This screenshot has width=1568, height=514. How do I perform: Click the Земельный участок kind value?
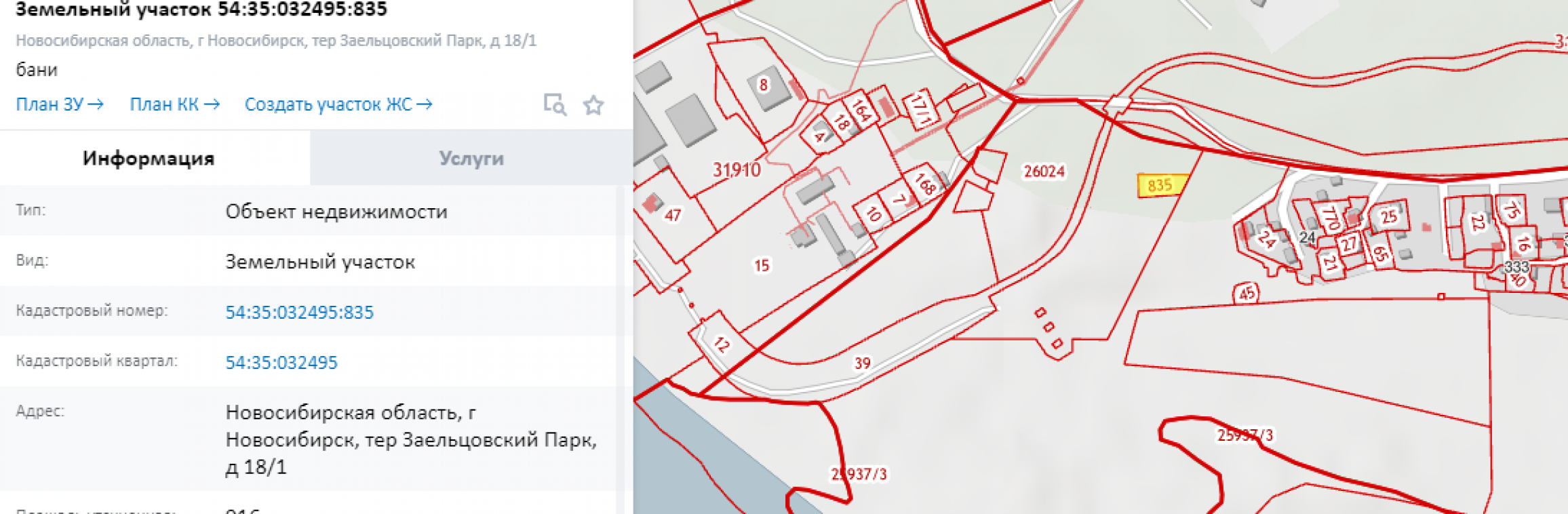320,262
